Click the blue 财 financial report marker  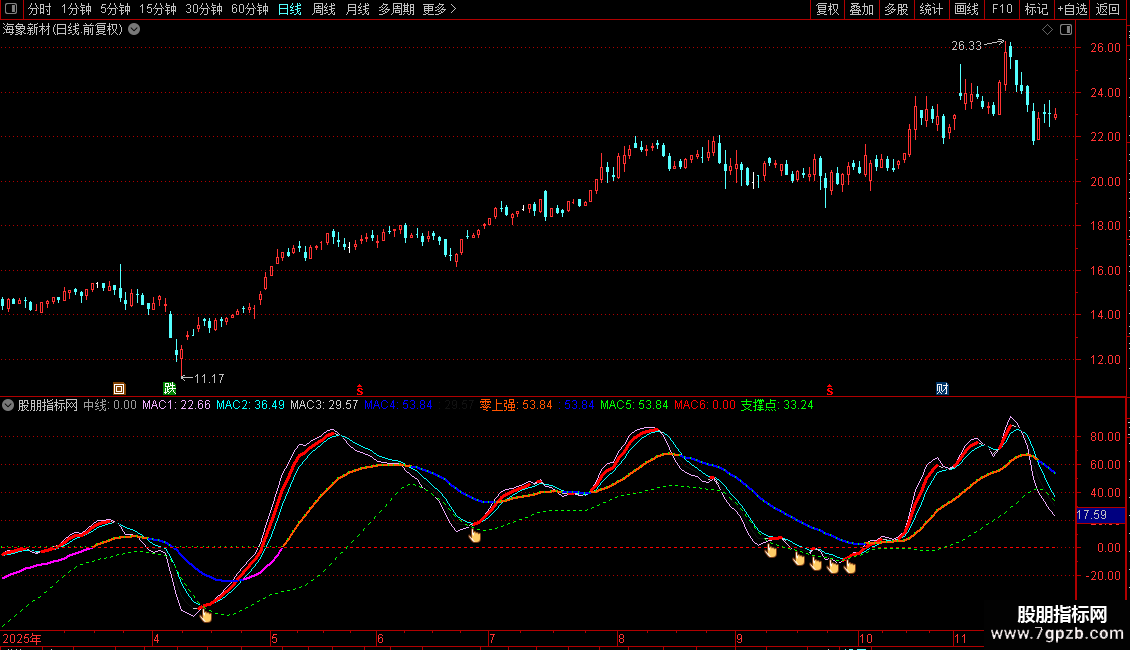click(942, 388)
